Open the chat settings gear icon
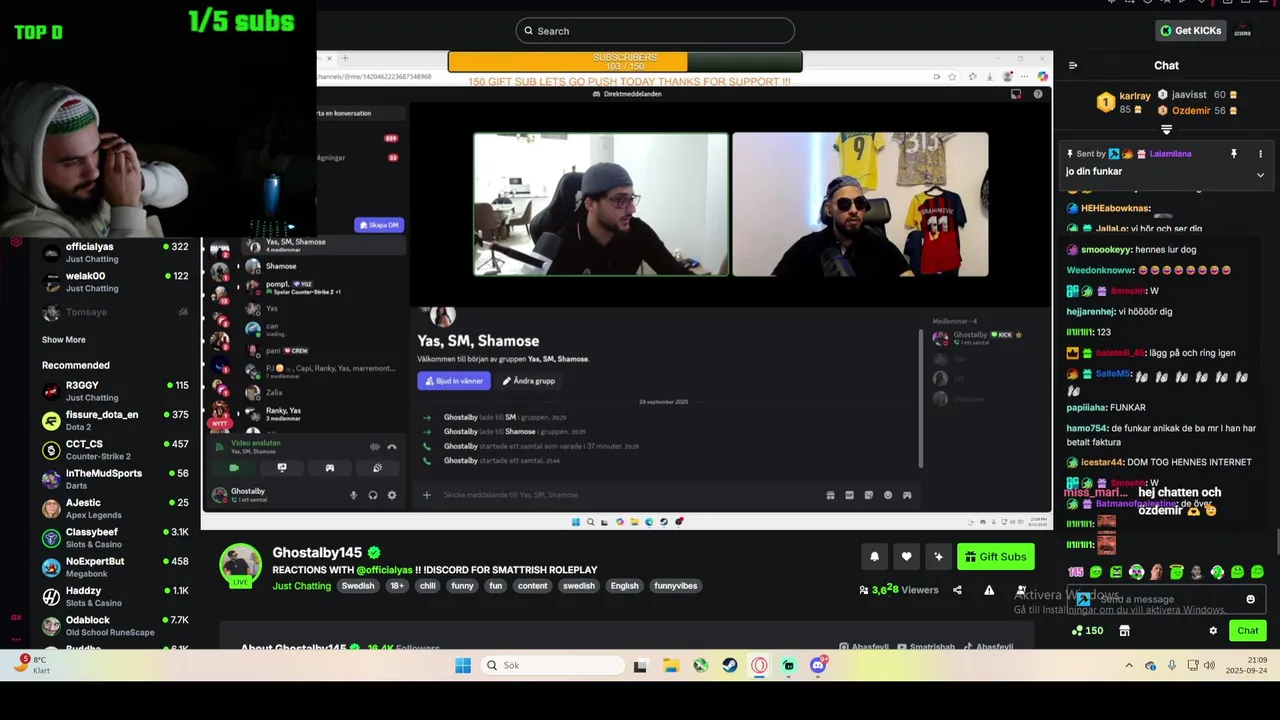 click(x=1213, y=631)
